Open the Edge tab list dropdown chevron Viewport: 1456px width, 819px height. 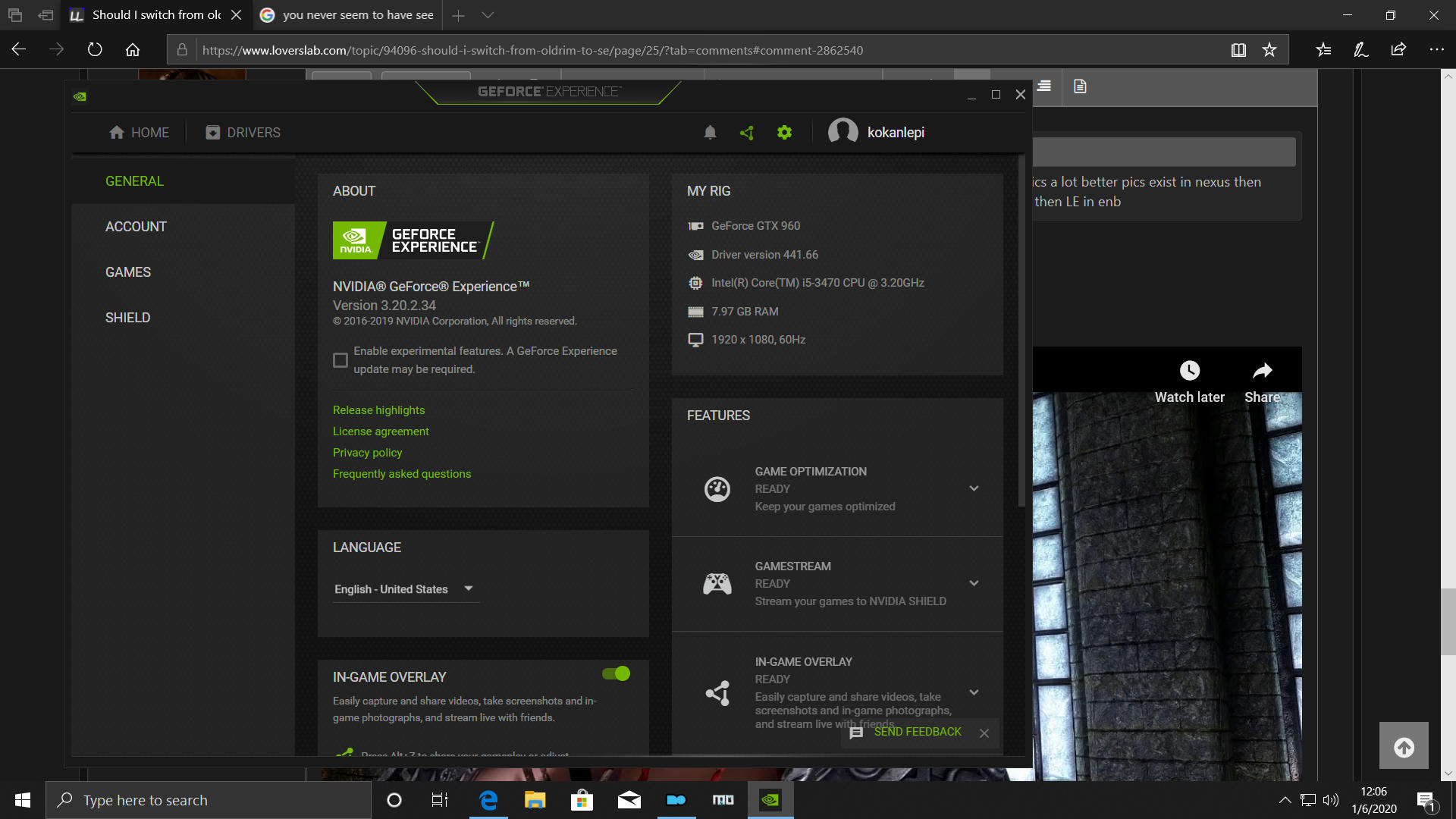tap(488, 15)
